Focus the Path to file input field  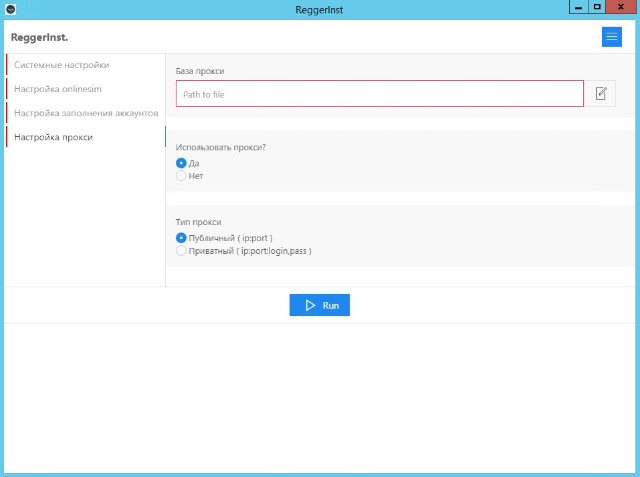coord(379,94)
